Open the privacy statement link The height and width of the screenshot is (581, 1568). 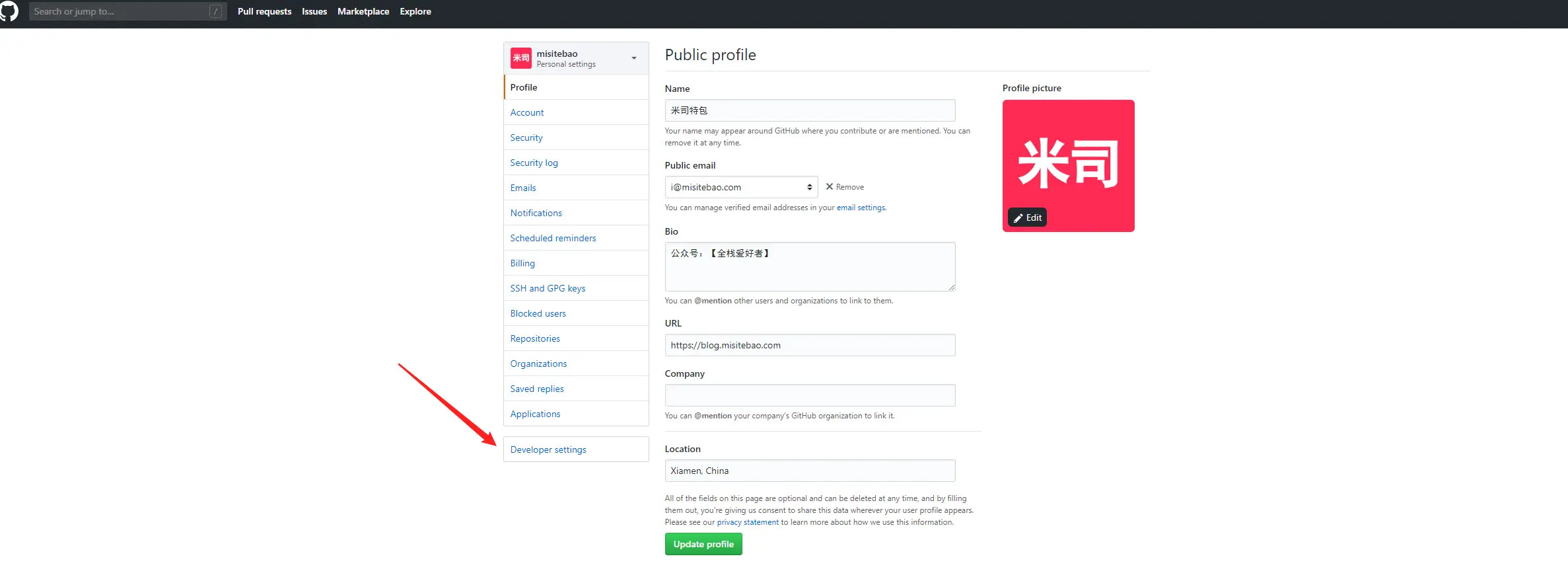pyautogui.click(x=748, y=522)
